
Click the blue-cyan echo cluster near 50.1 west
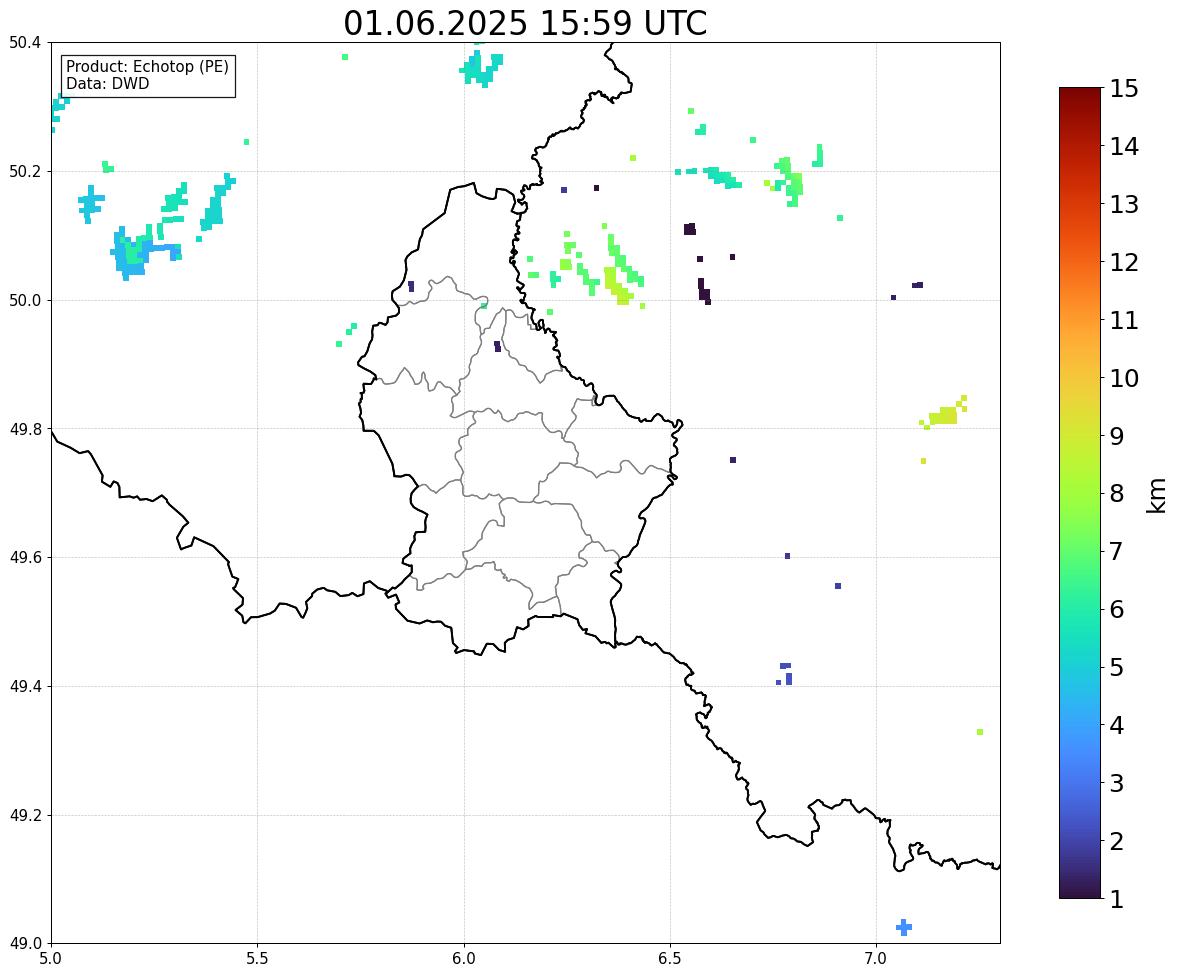pyautogui.click(x=144, y=252)
